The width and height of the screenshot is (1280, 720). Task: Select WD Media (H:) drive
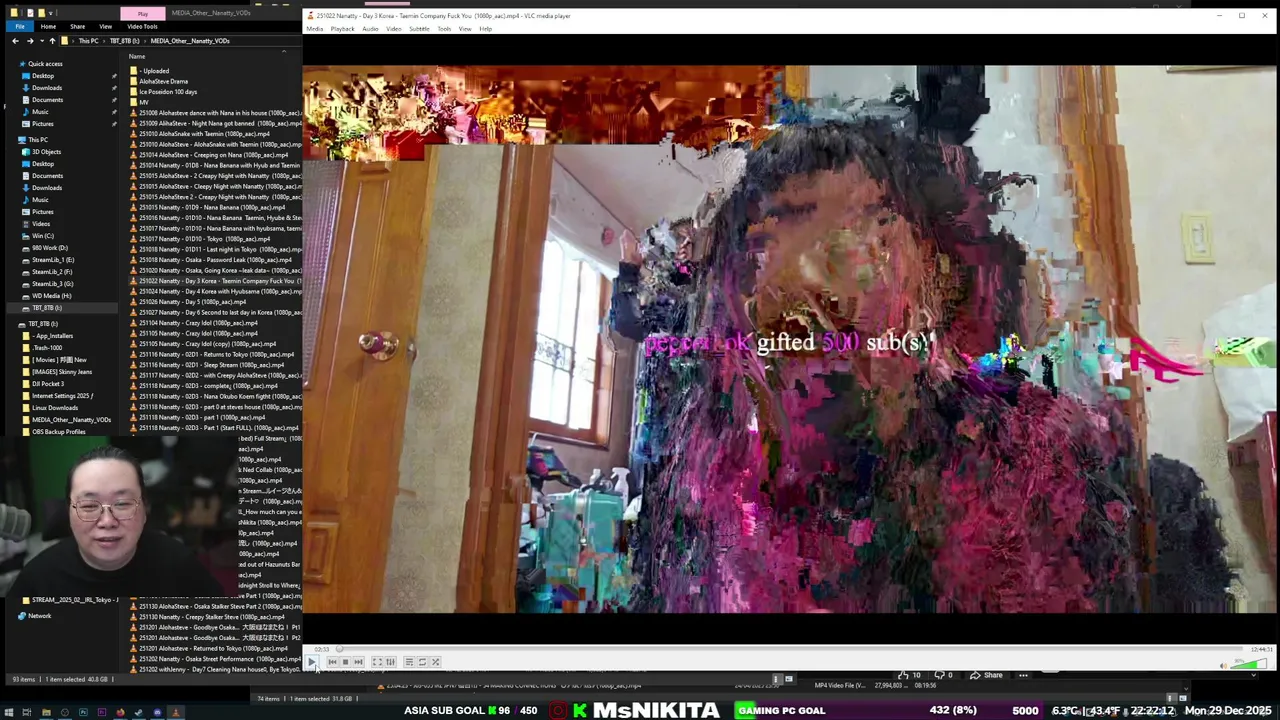point(51,296)
